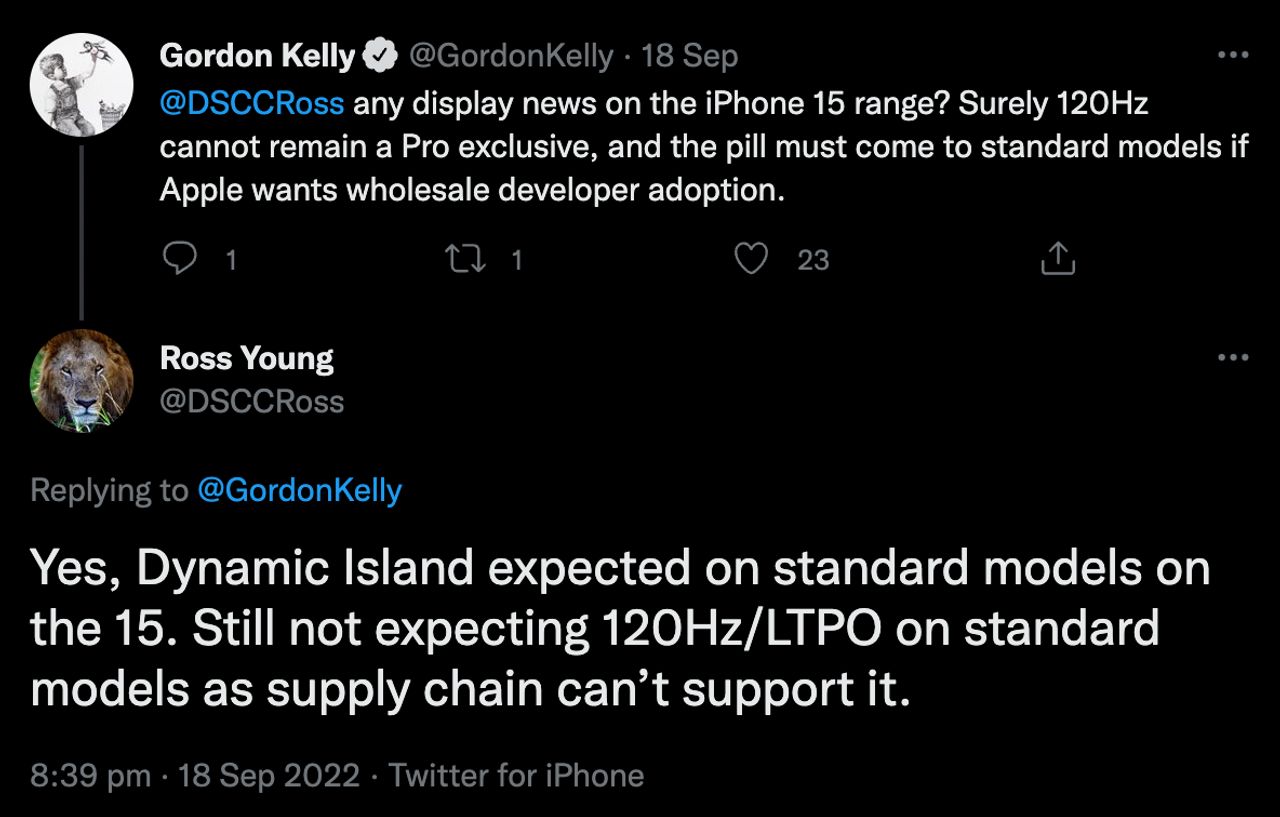Click the 8:39 pm 18 Sep 2022 timestamp

pyautogui.click(x=195, y=775)
